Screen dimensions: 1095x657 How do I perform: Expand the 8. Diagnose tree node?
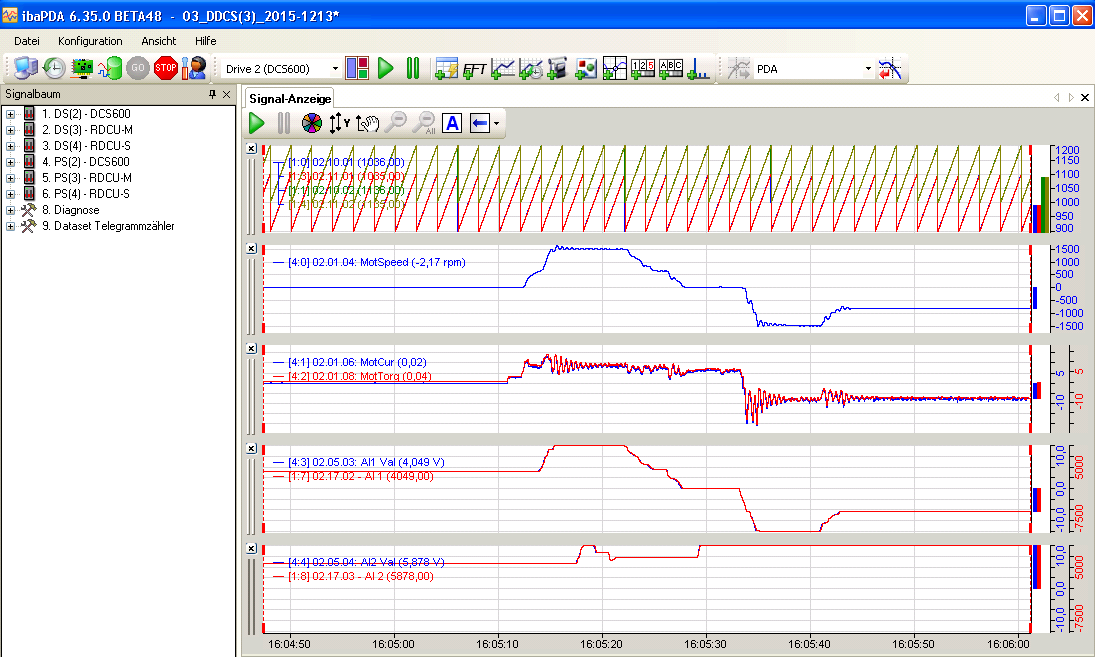pyautogui.click(x=10, y=210)
